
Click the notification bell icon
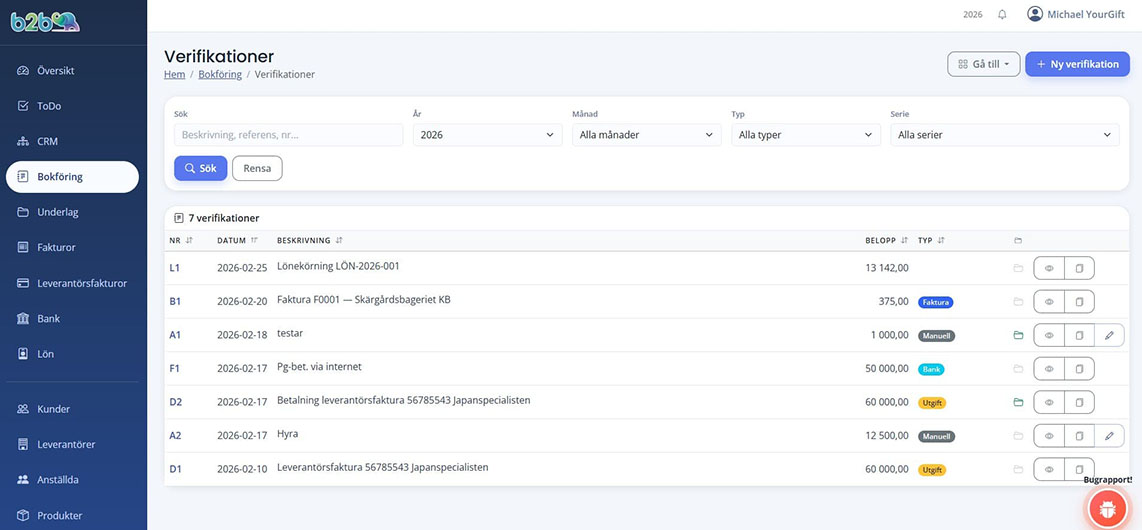(x=1002, y=14)
